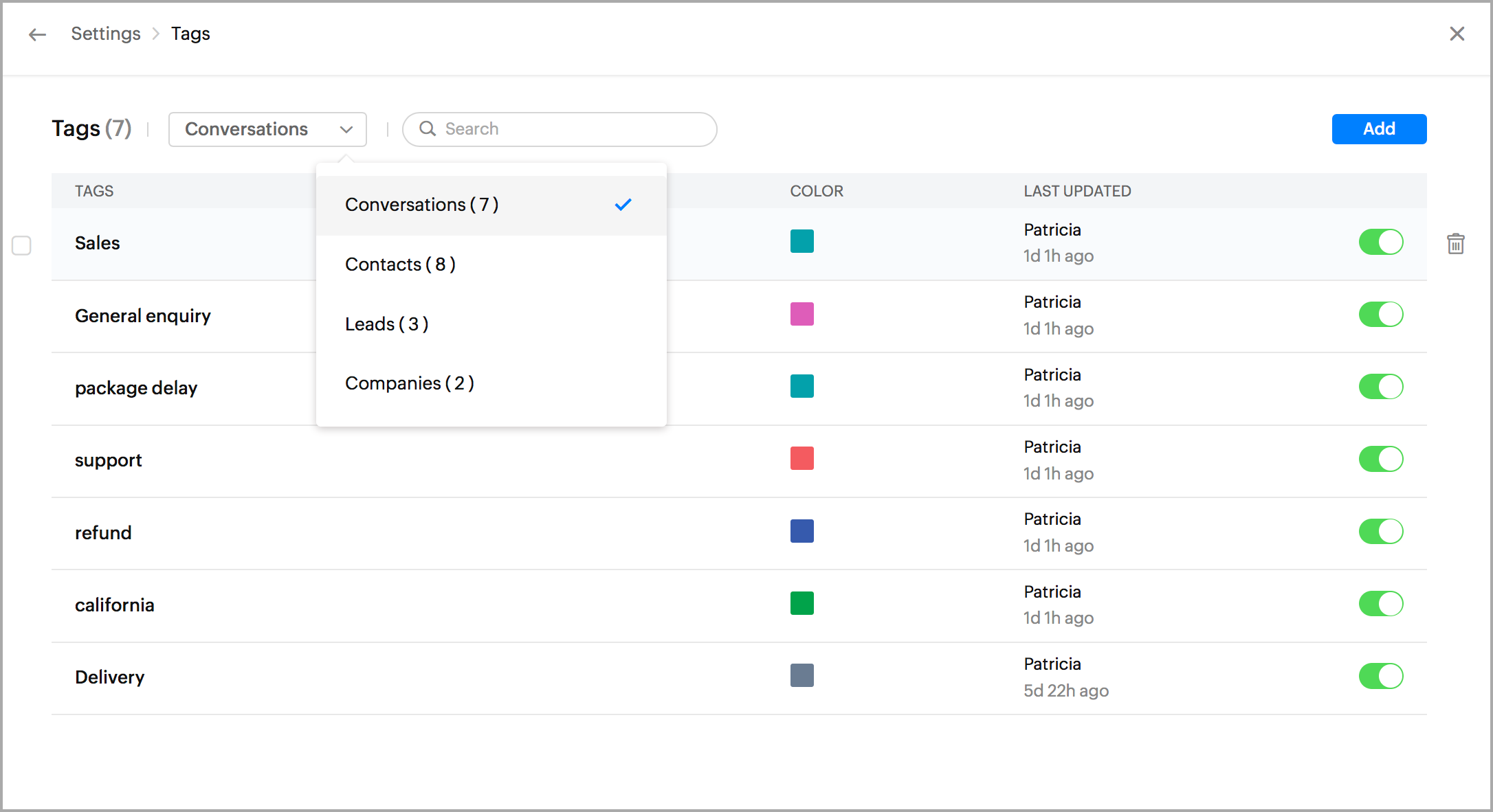Click the green california color swatch
This screenshot has width=1493, height=812.
pos(801,603)
